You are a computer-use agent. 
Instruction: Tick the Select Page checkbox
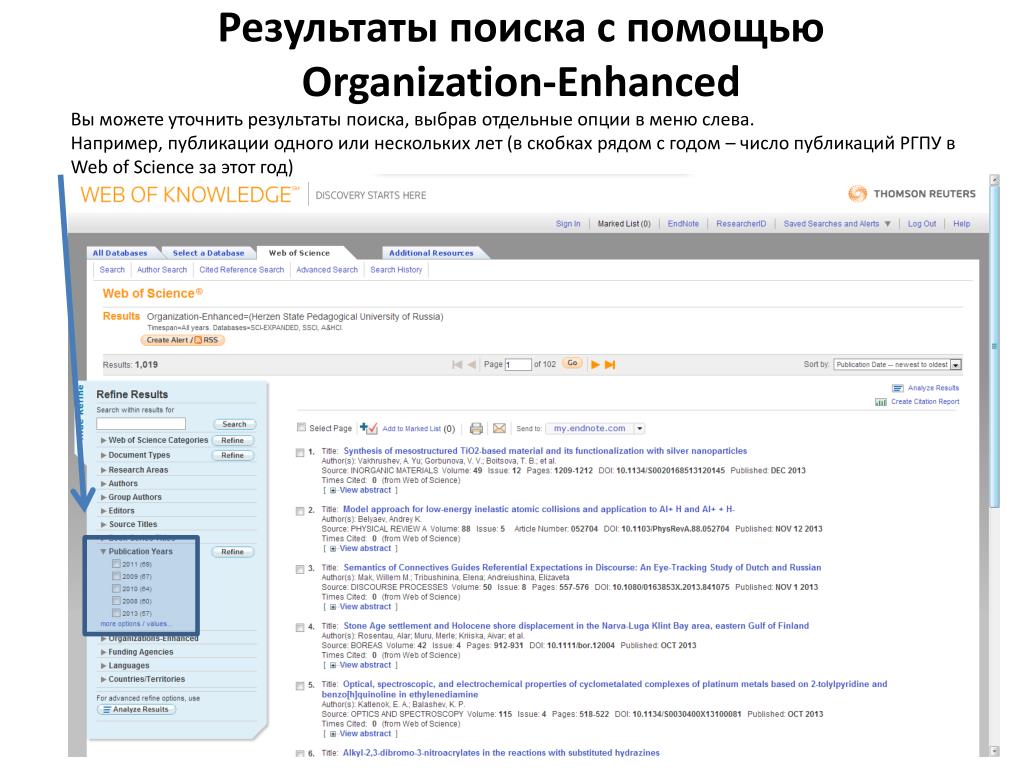(301, 428)
